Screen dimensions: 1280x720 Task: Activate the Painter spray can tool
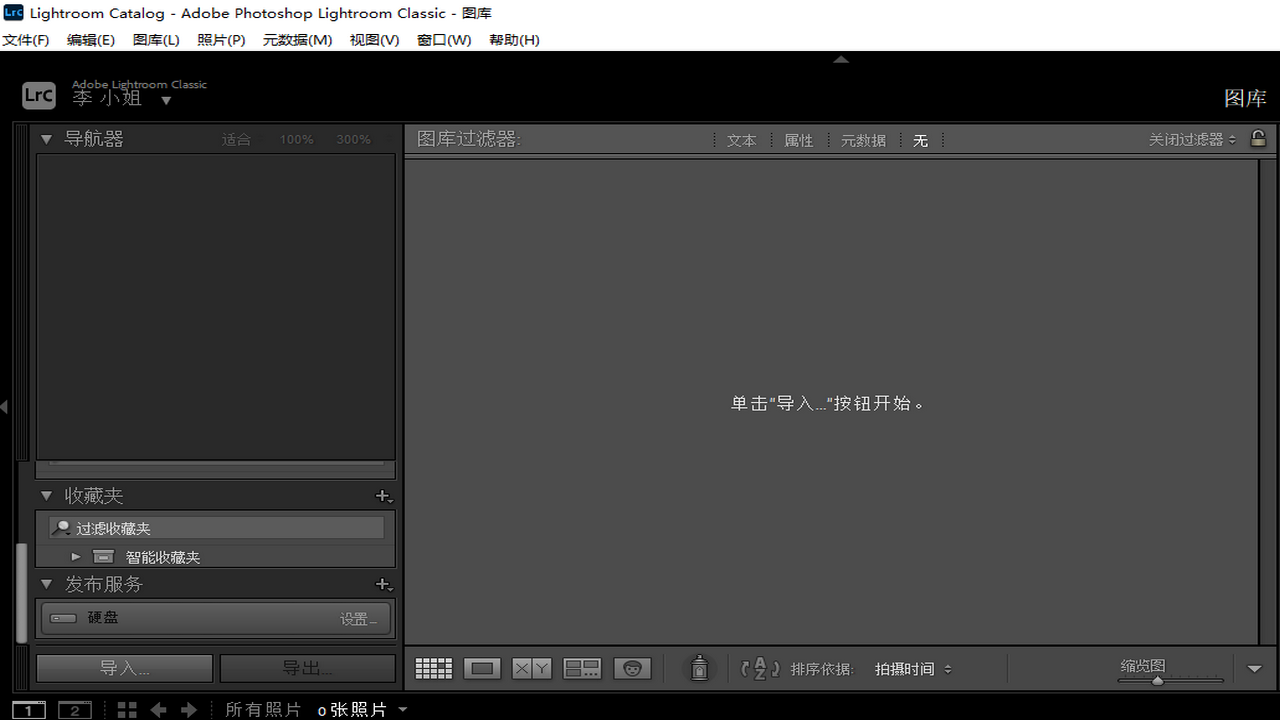698,667
